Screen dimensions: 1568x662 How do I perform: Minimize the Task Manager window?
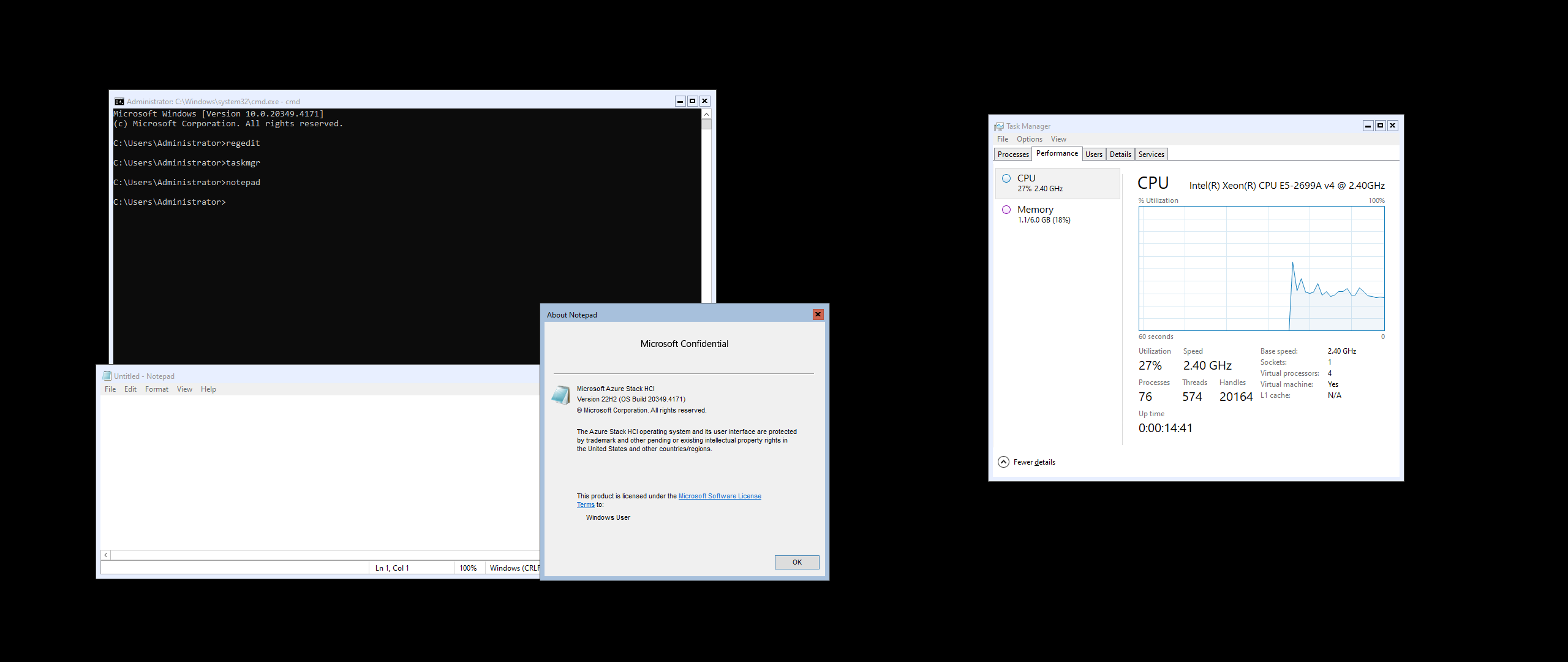(1368, 126)
